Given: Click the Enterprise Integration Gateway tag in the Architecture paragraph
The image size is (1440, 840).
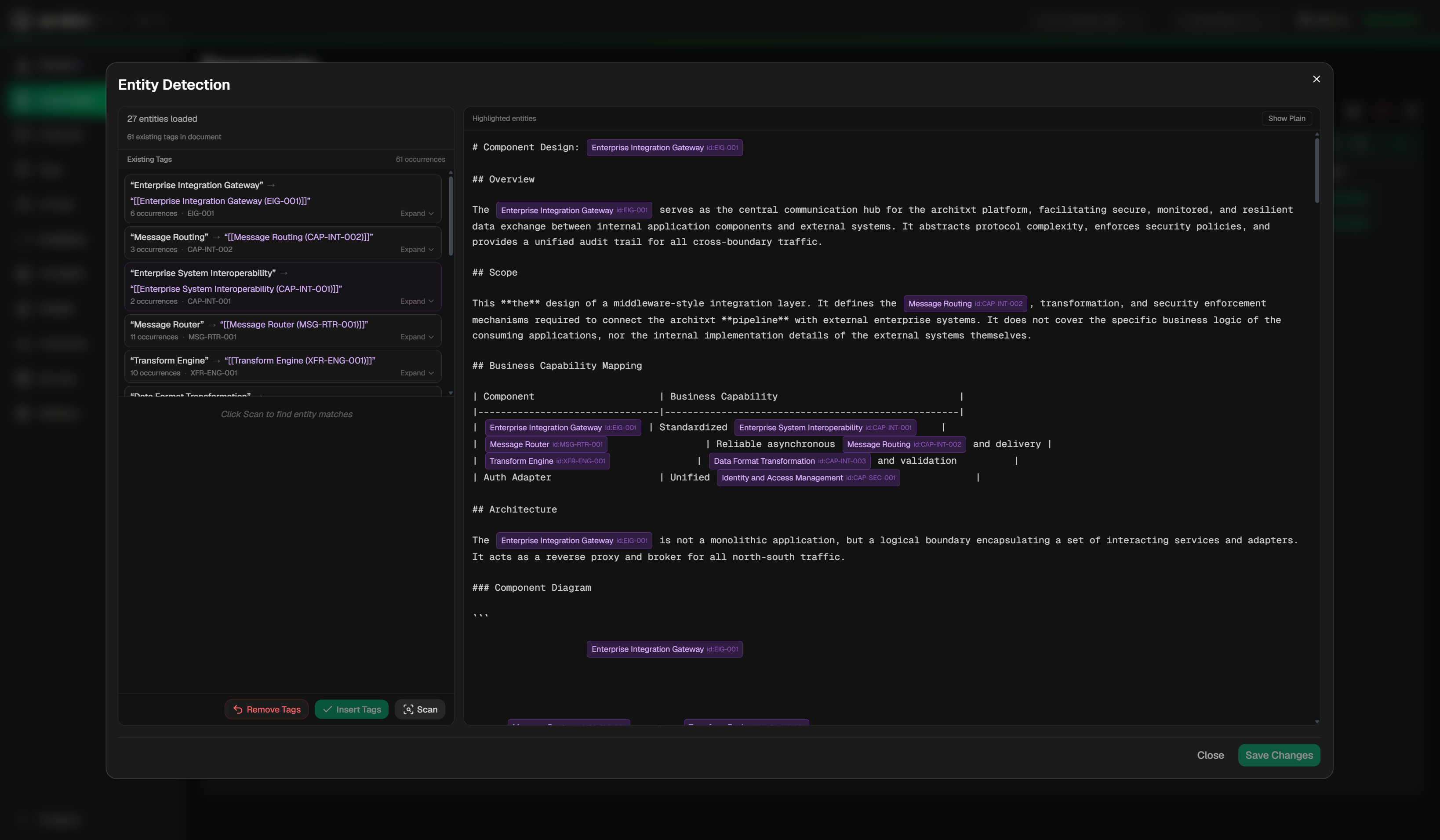Looking at the screenshot, I should coord(574,541).
